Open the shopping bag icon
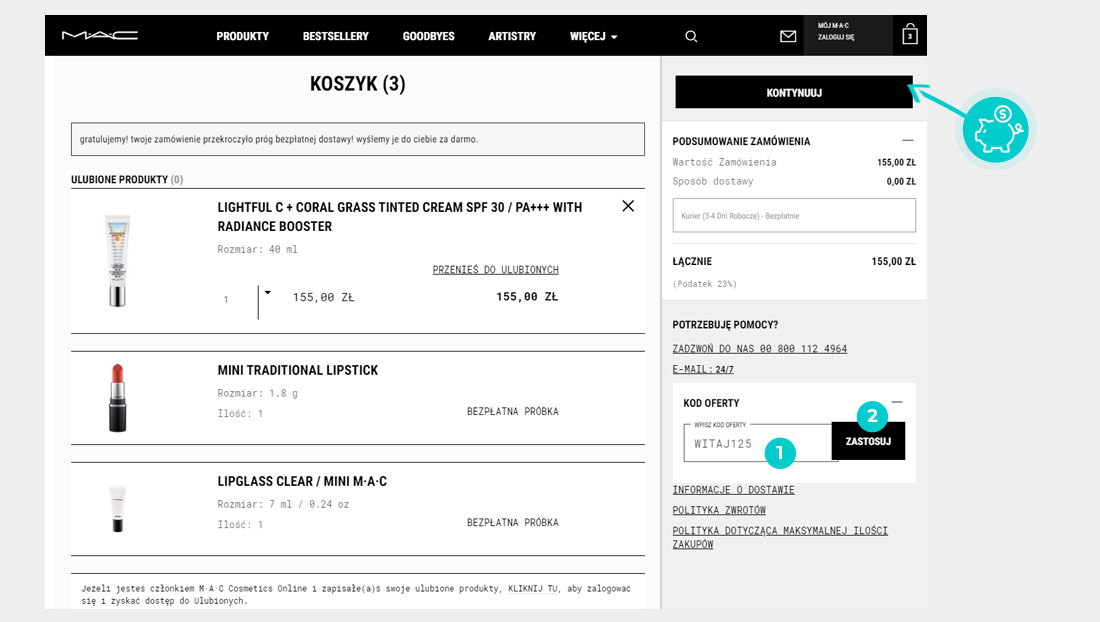1100x622 pixels. coord(910,34)
